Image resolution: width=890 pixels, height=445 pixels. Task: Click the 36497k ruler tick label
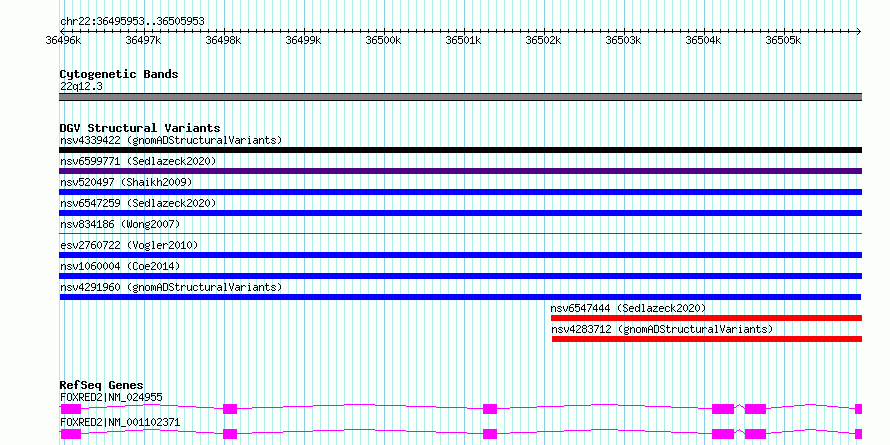coord(144,40)
